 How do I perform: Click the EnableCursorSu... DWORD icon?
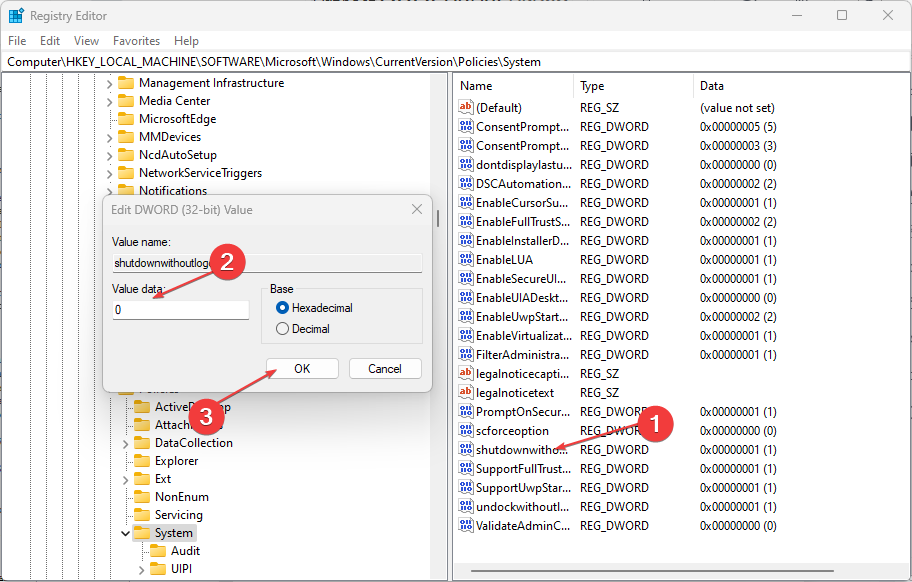point(465,202)
